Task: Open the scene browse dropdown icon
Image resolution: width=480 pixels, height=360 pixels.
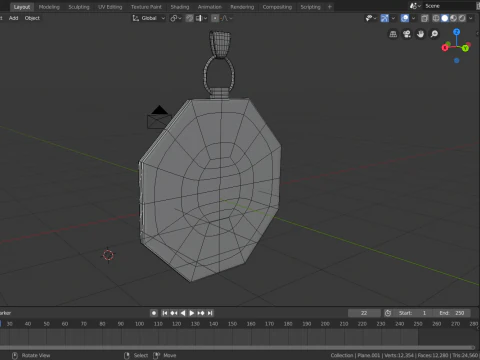Action: [x=415, y=6]
